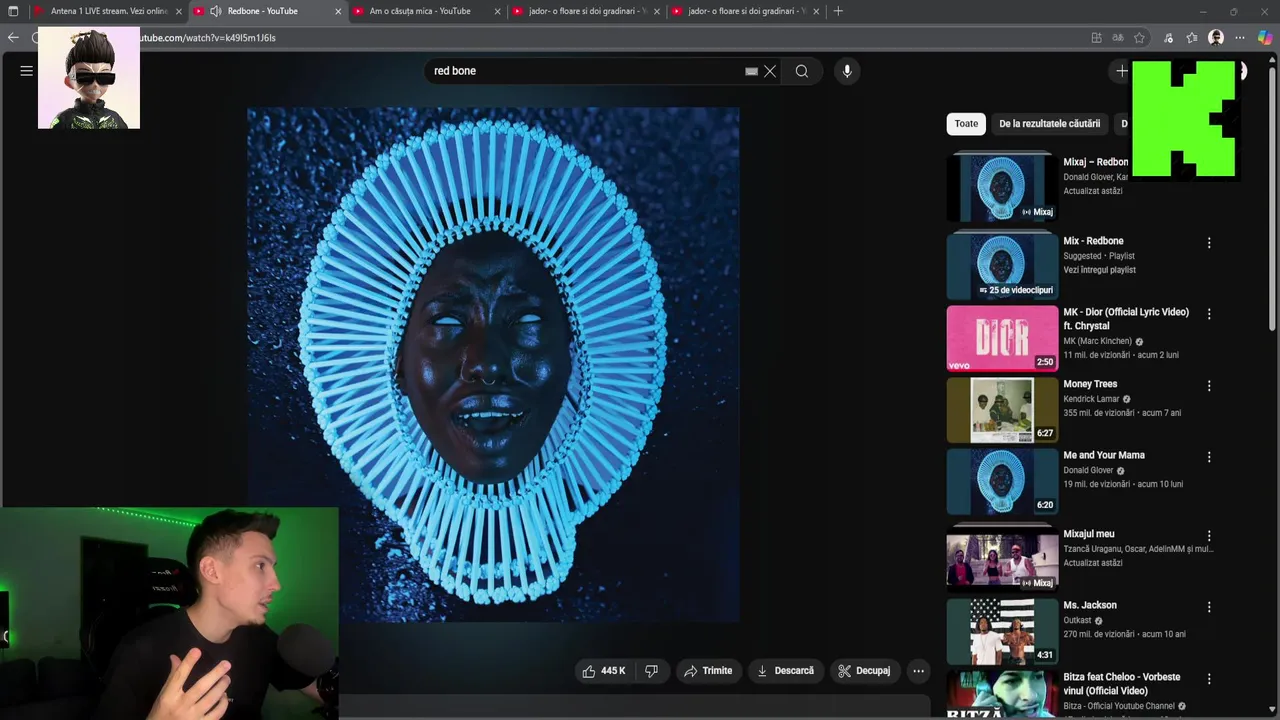Open split screen apps icon in address bar
1280x720 pixels.
click(1096, 38)
